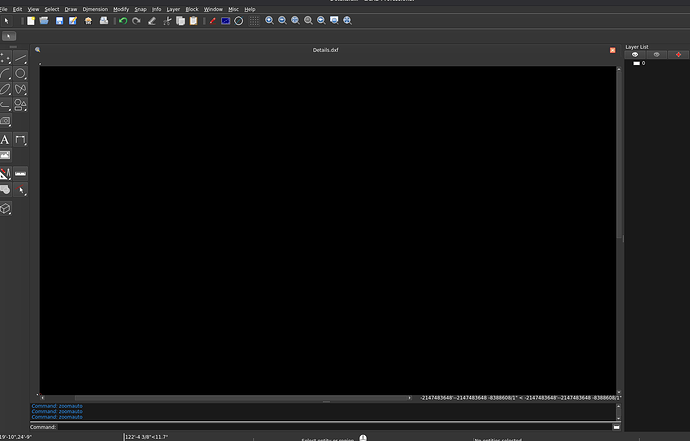Open the Dimension menu
690x441 pixels.
(95, 9)
